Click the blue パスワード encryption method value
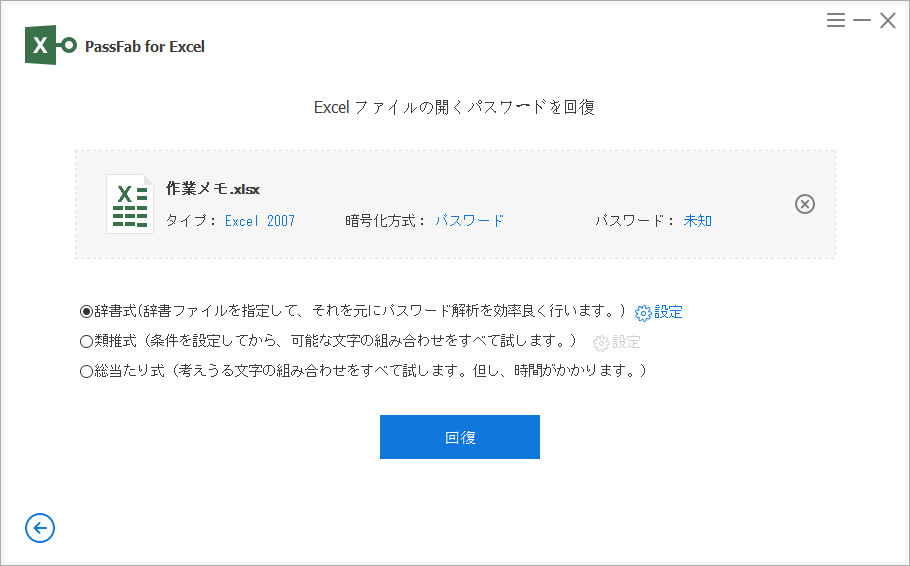The height and width of the screenshot is (566, 910). click(x=469, y=221)
